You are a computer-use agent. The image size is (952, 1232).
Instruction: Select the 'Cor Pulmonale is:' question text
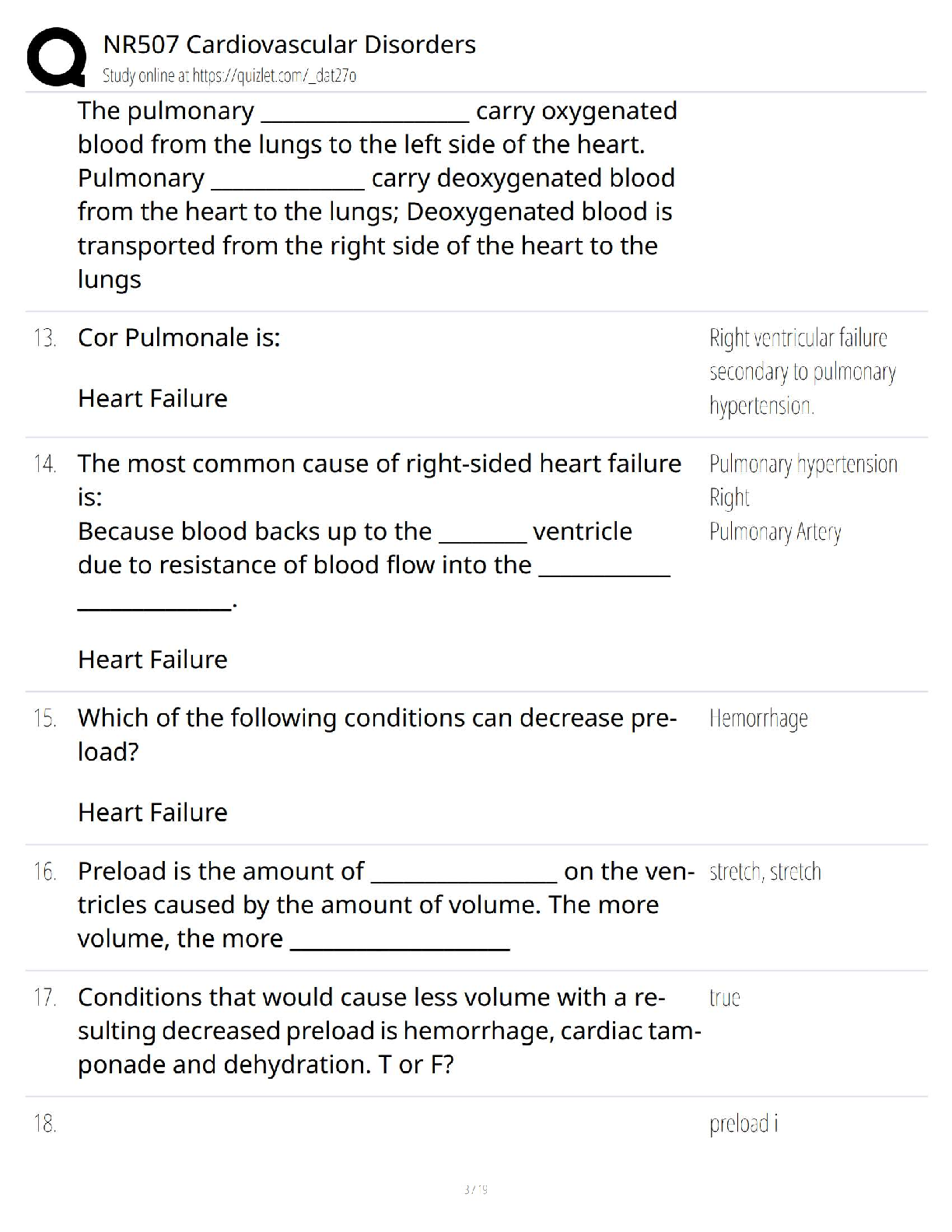(x=179, y=338)
